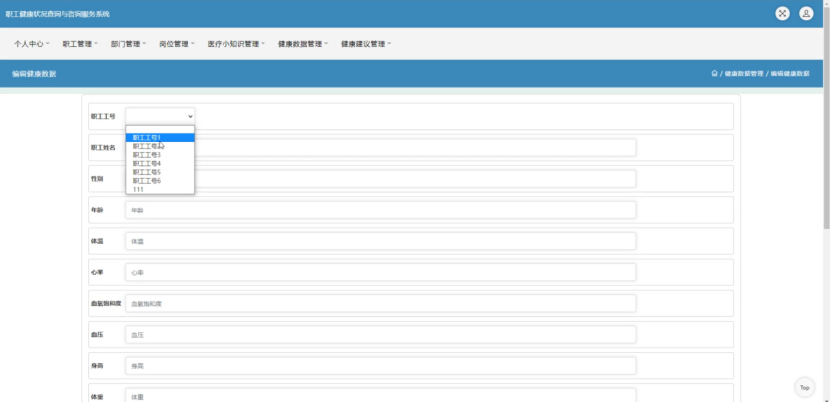The image size is (830, 403).
Task: Click the 心率 input field
Action: click(x=381, y=273)
